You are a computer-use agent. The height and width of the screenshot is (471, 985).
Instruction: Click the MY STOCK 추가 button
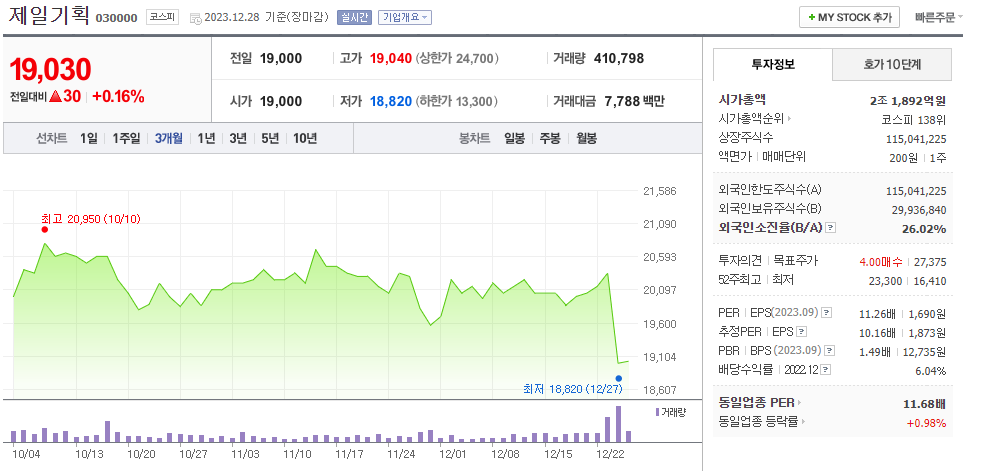[x=849, y=18]
